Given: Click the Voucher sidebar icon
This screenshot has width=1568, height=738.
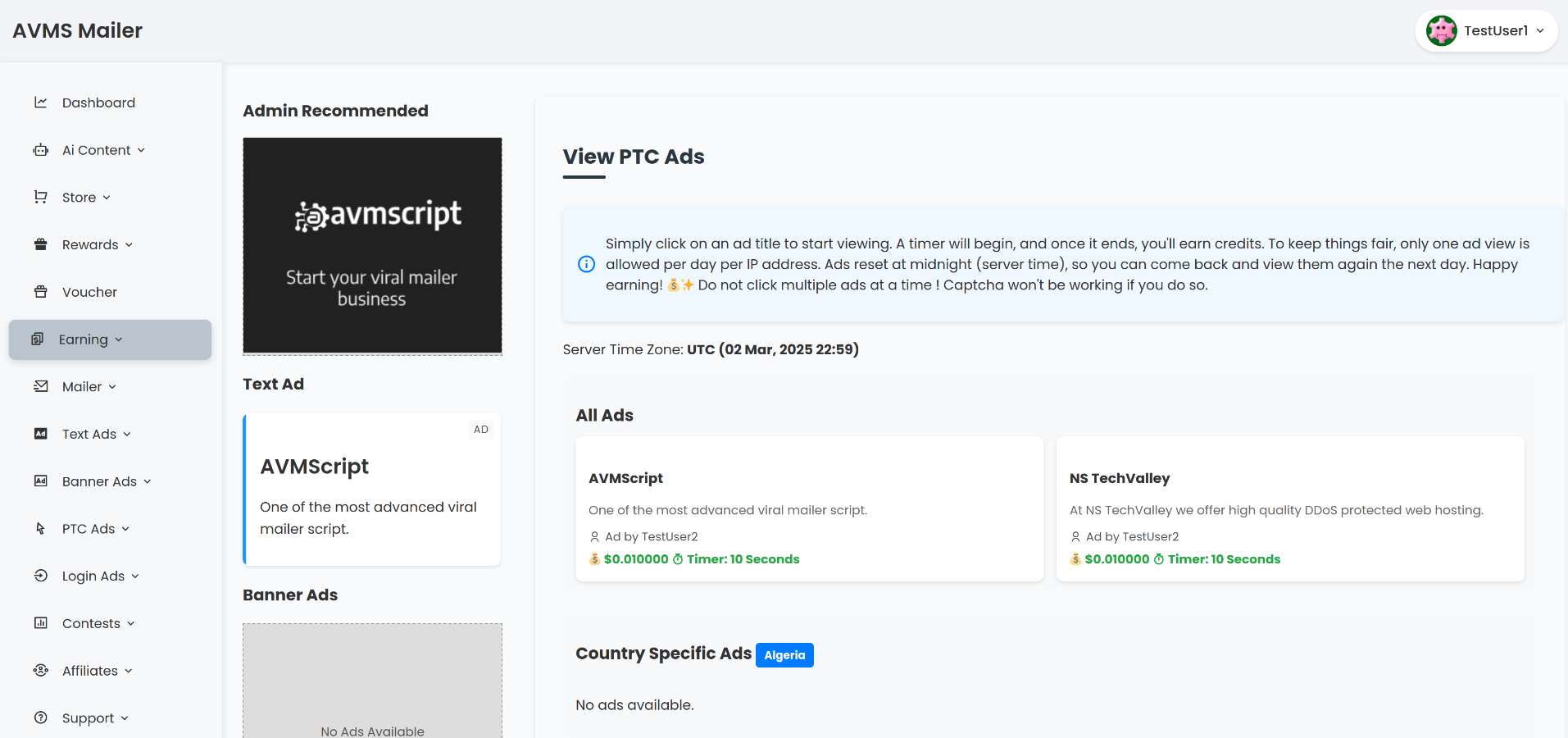Looking at the screenshot, I should click(x=41, y=292).
